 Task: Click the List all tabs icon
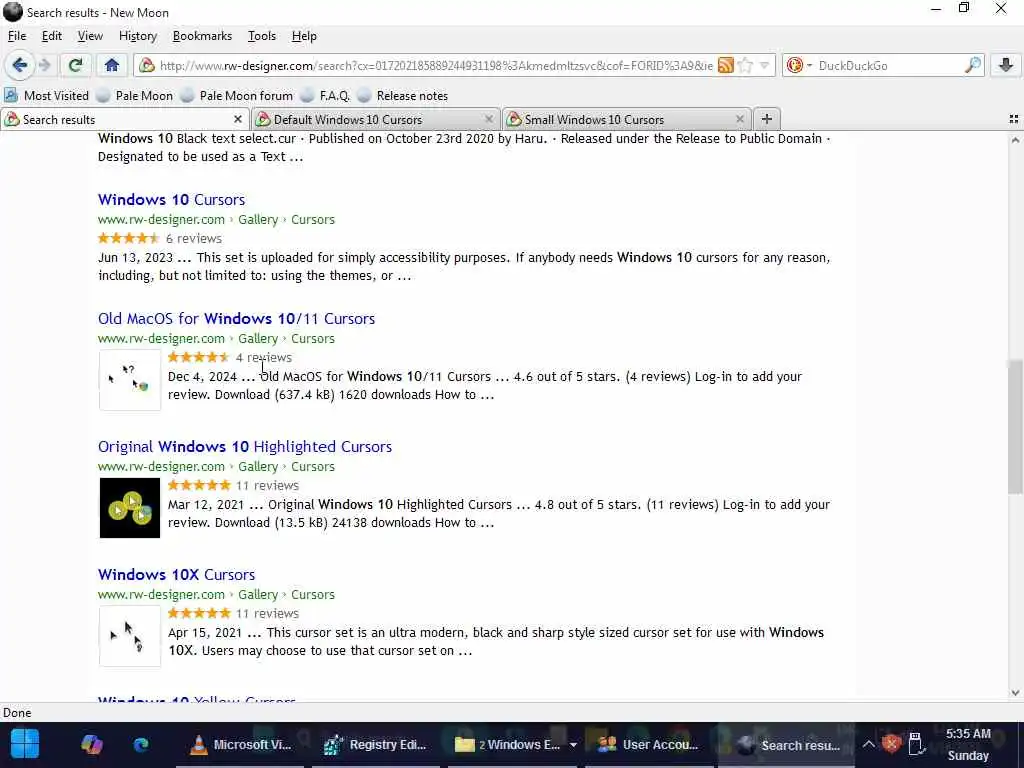pos(1014,119)
